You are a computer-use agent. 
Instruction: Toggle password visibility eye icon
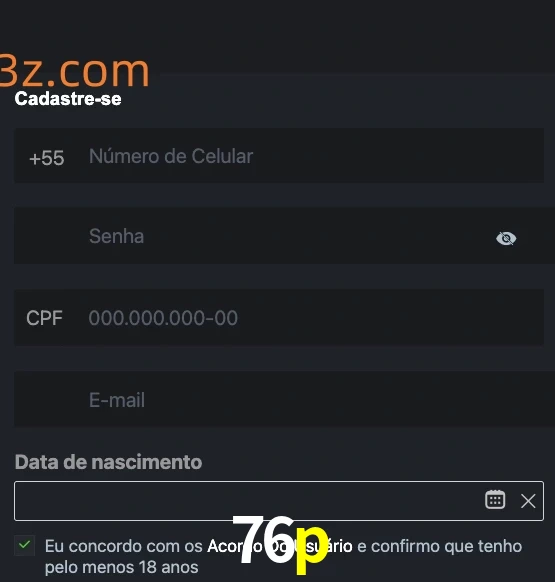click(x=506, y=238)
